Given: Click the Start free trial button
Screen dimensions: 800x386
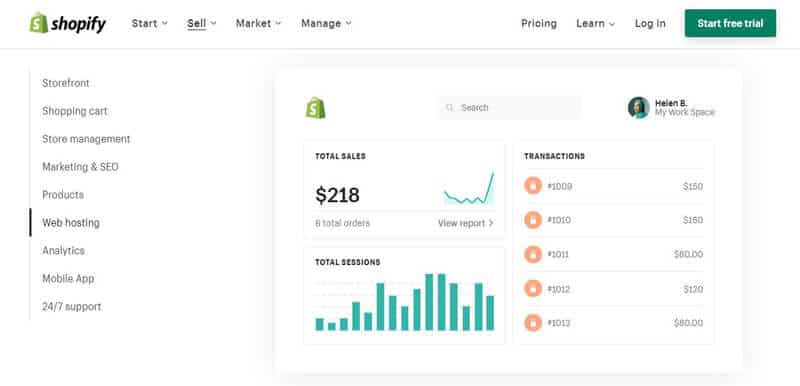Looking at the screenshot, I should pyautogui.click(x=730, y=23).
